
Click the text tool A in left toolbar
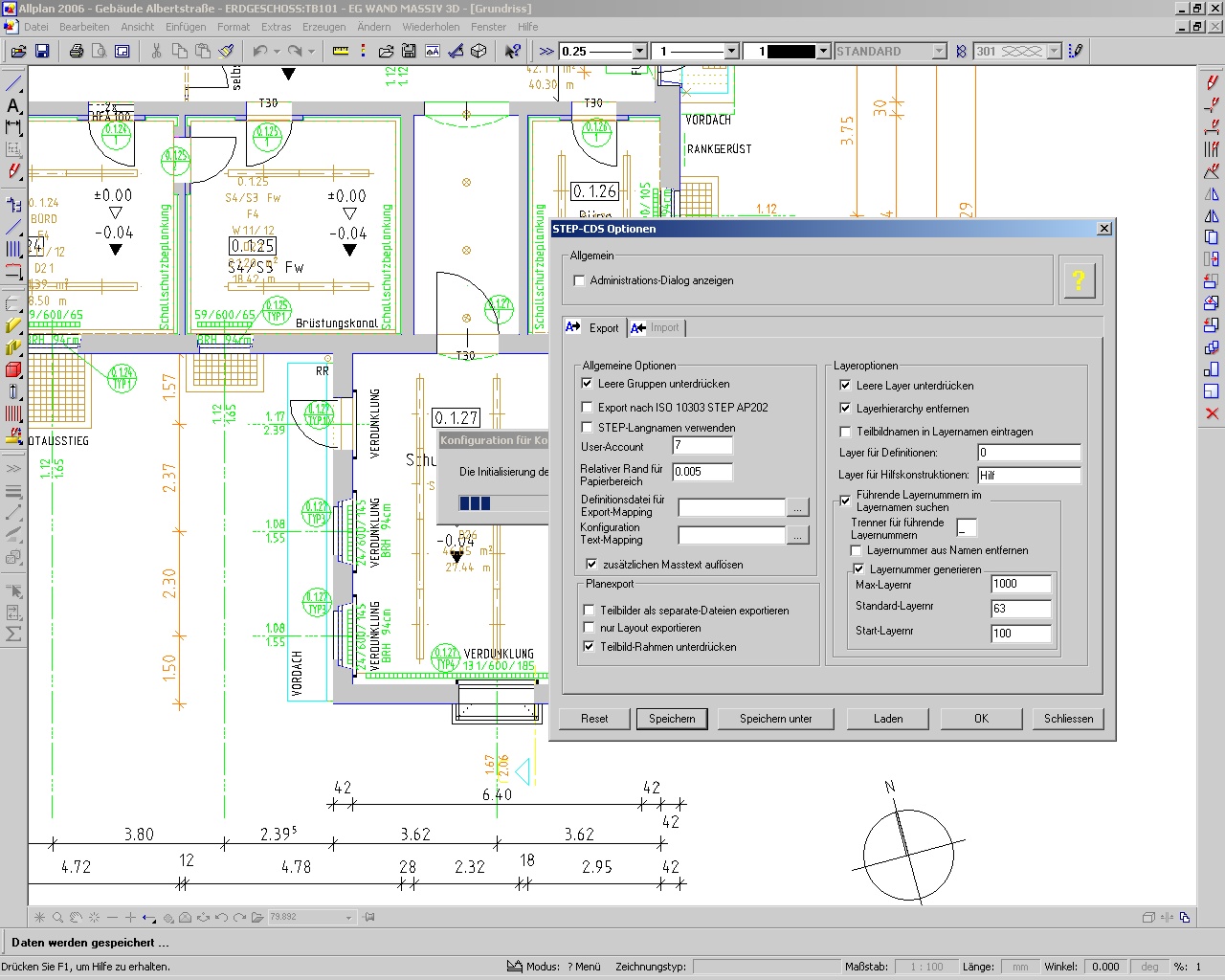(13, 105)
